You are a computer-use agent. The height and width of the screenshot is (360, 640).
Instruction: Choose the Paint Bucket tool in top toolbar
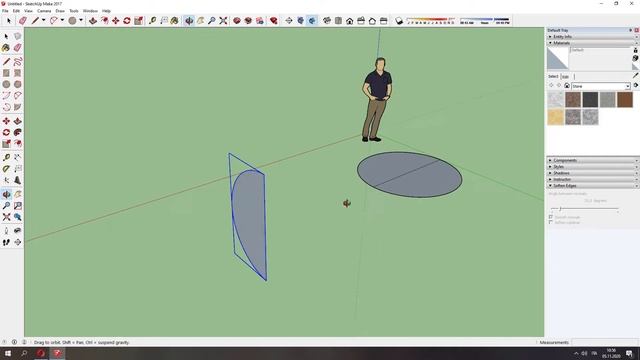175,20
